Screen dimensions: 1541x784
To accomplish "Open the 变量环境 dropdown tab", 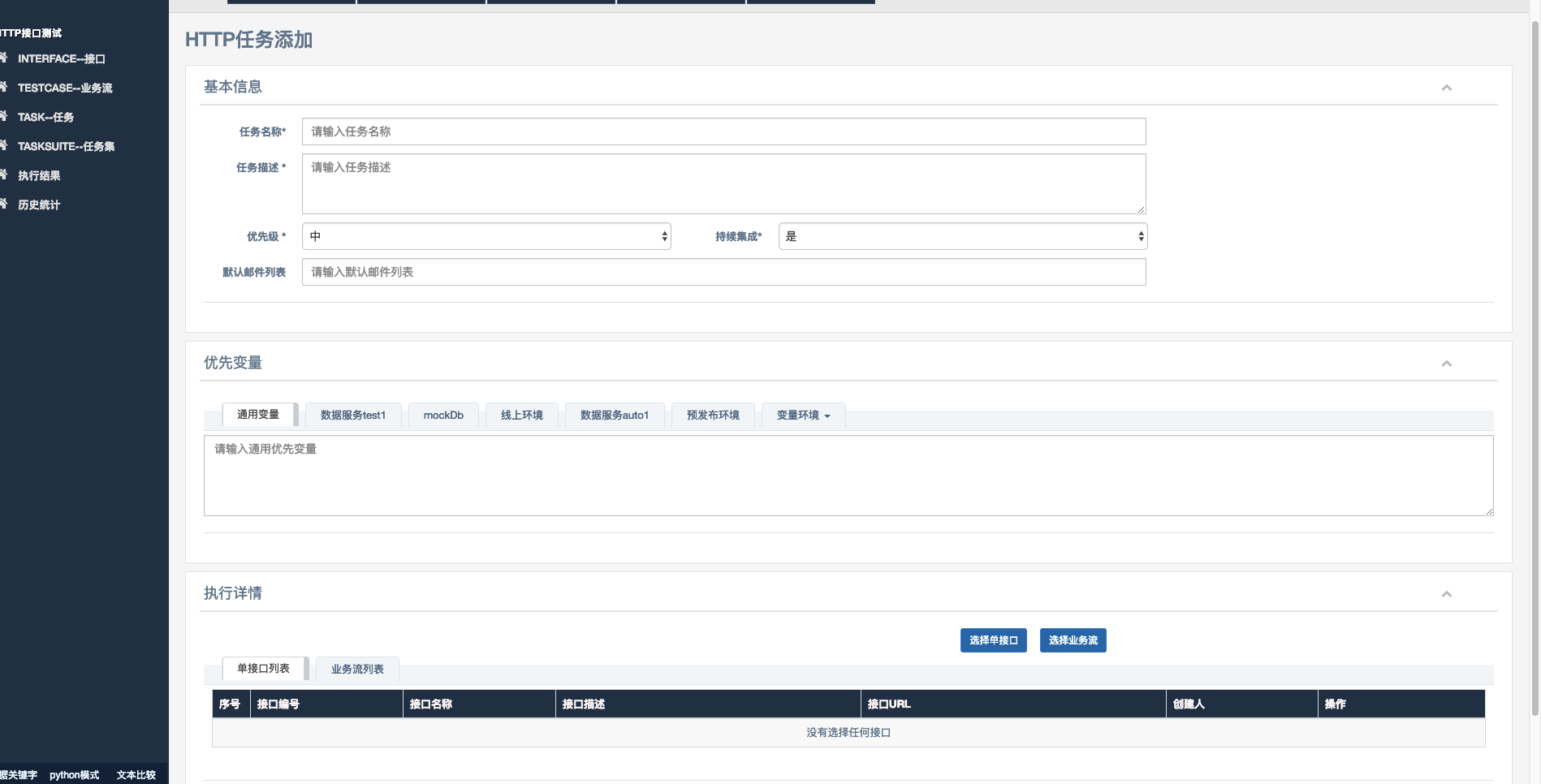I will point(804,416).
